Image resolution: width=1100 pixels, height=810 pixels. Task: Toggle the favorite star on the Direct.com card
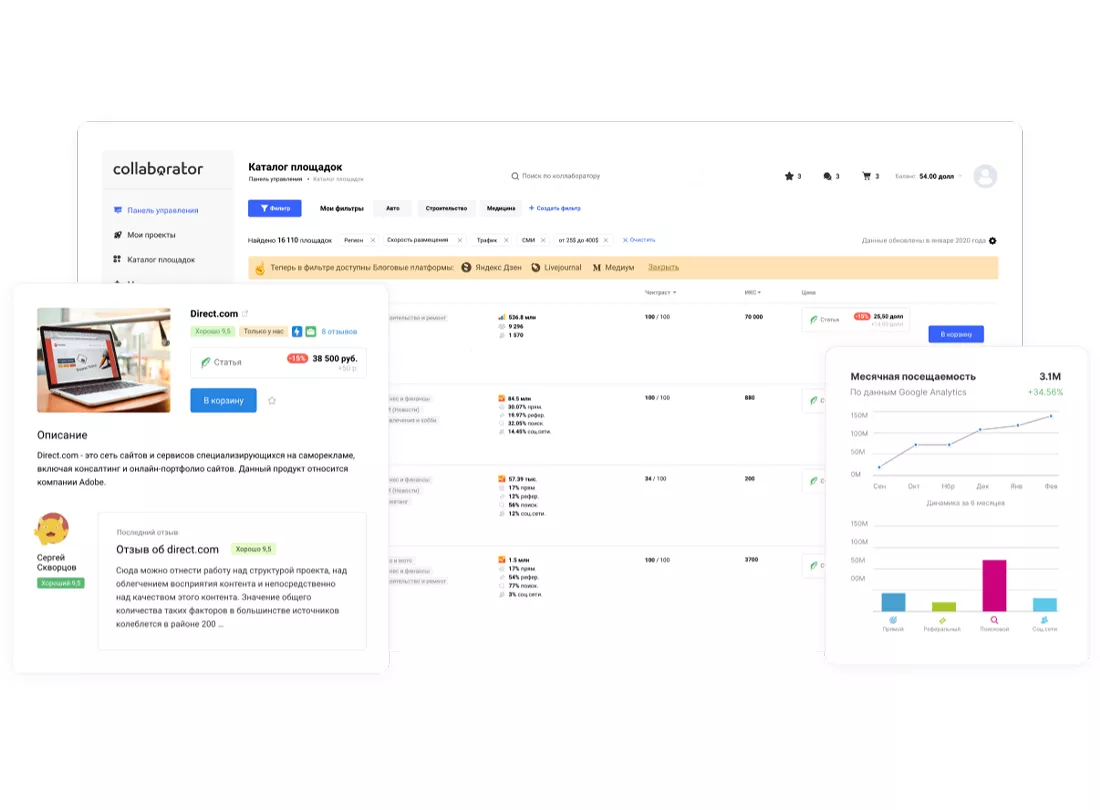point(270,400)
